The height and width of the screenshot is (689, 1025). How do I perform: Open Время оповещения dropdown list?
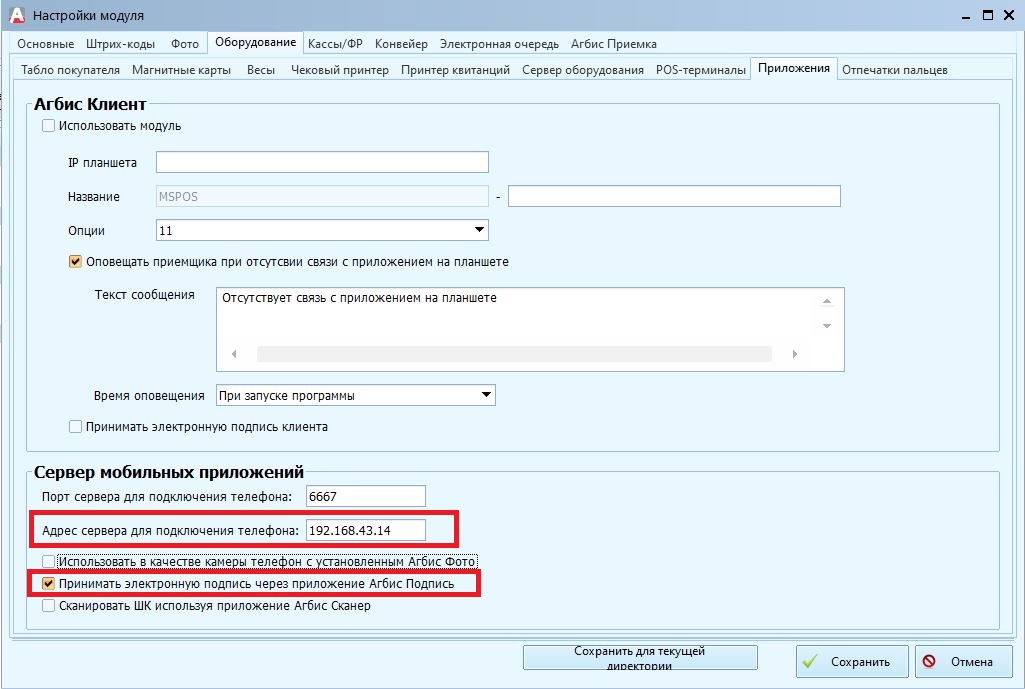[486, 395]
